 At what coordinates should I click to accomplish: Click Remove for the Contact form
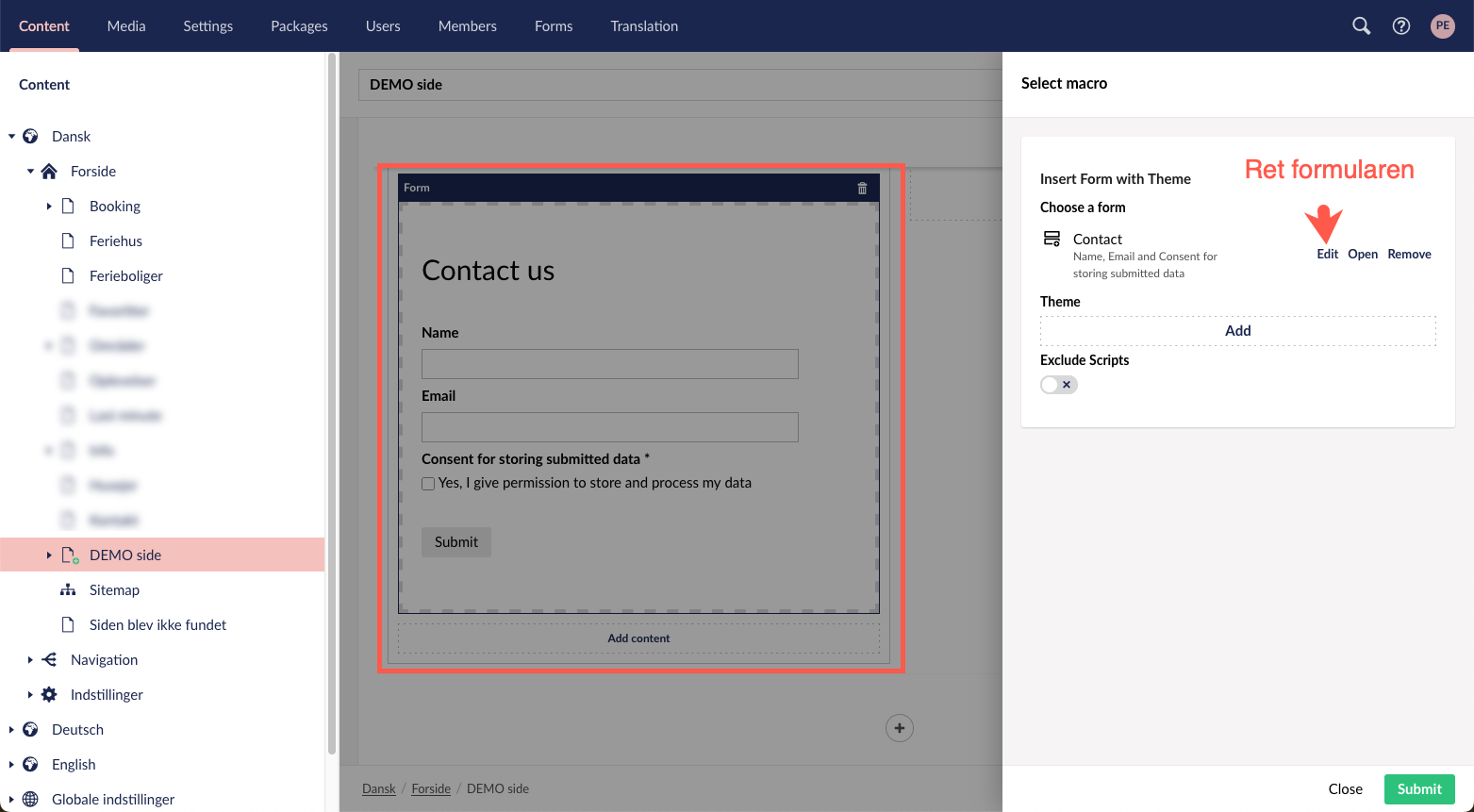click(x=1409, y=254)
